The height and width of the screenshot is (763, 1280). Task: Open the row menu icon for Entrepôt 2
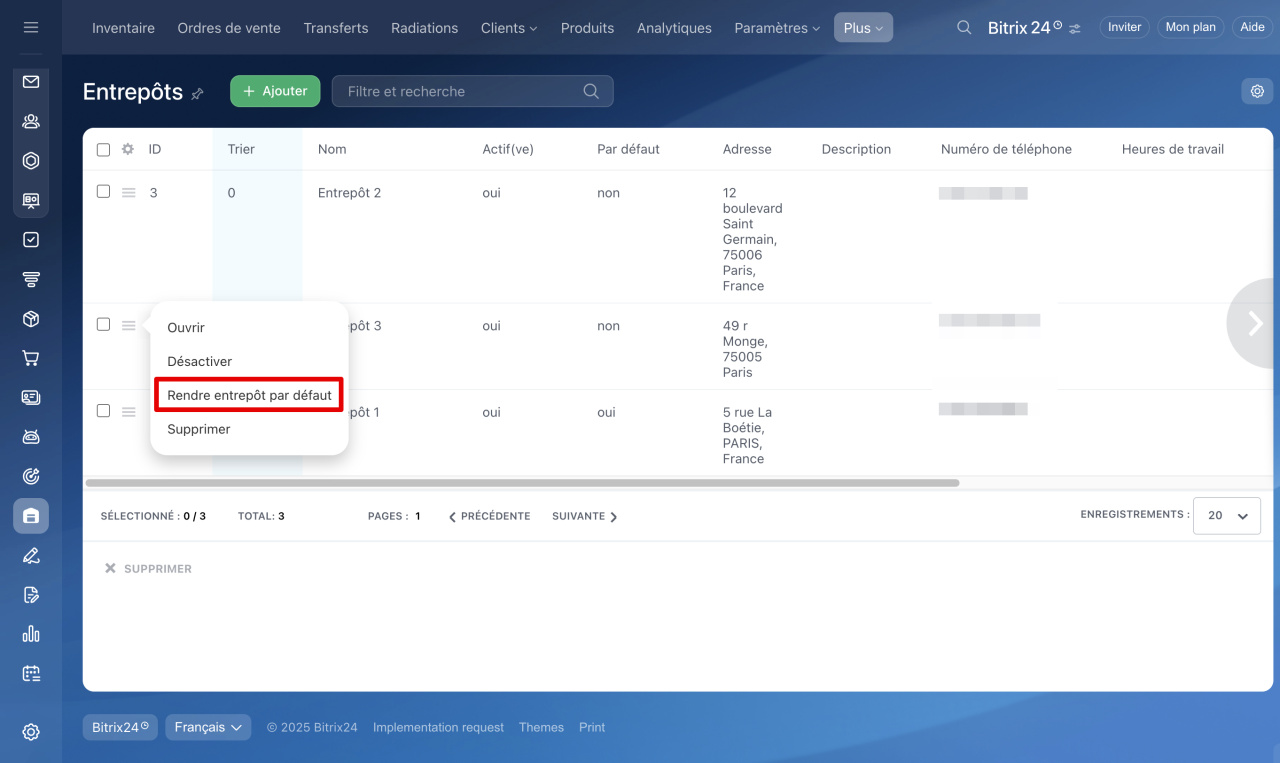tap(129, 193)
